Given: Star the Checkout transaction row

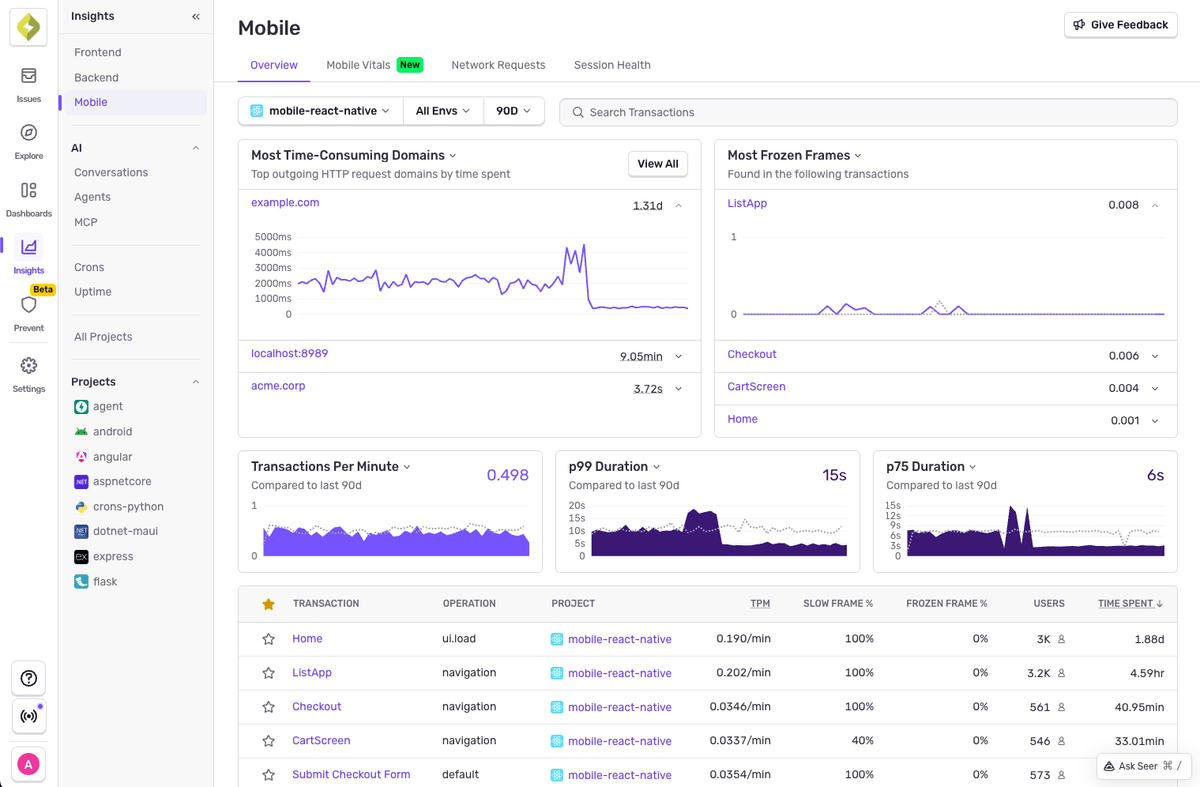Looking at the screenshot, I should (x=268, y=706).
